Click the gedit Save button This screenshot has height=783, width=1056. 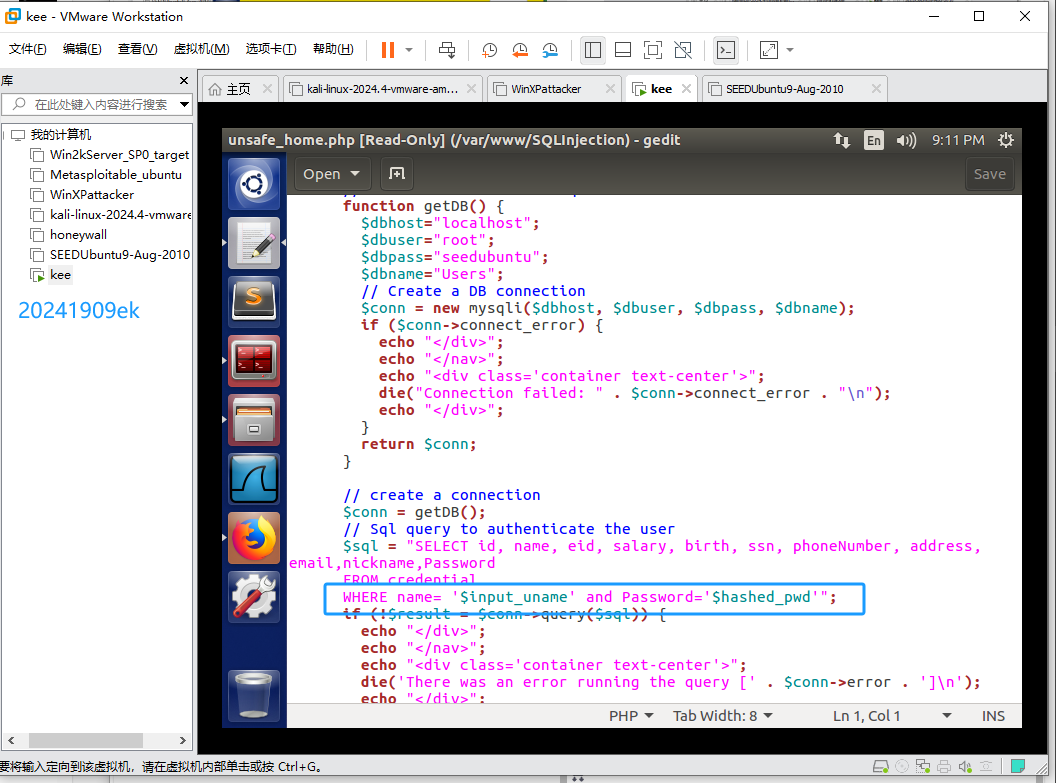pyautogui.click(x=989, y=174)
